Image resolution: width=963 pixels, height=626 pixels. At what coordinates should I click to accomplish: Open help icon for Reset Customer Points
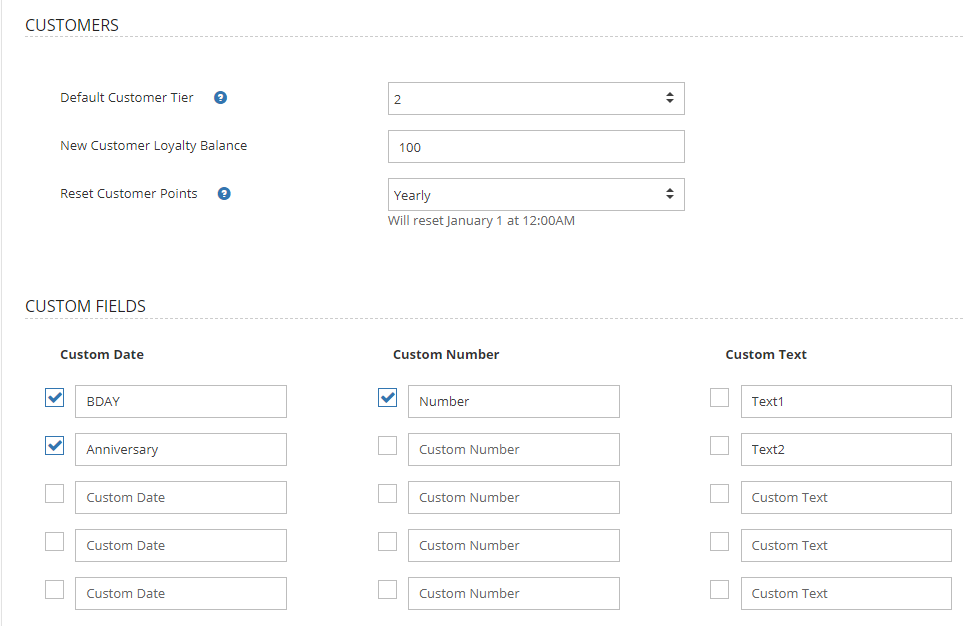224,194
